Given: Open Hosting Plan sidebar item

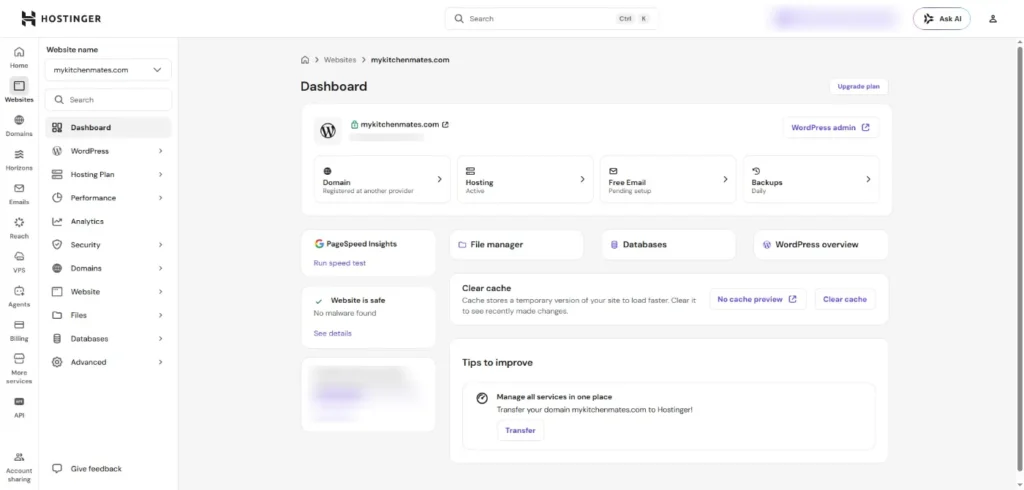Looking at the screenshot, I should pos(108,174).
